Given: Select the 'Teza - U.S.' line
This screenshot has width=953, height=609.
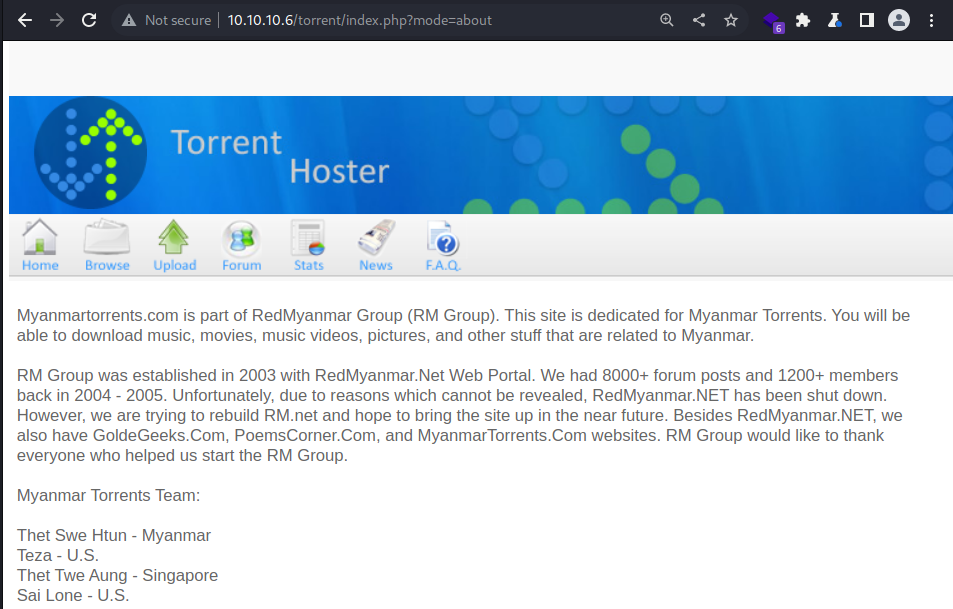Looking at the screenshot, I should coord(58,556).
